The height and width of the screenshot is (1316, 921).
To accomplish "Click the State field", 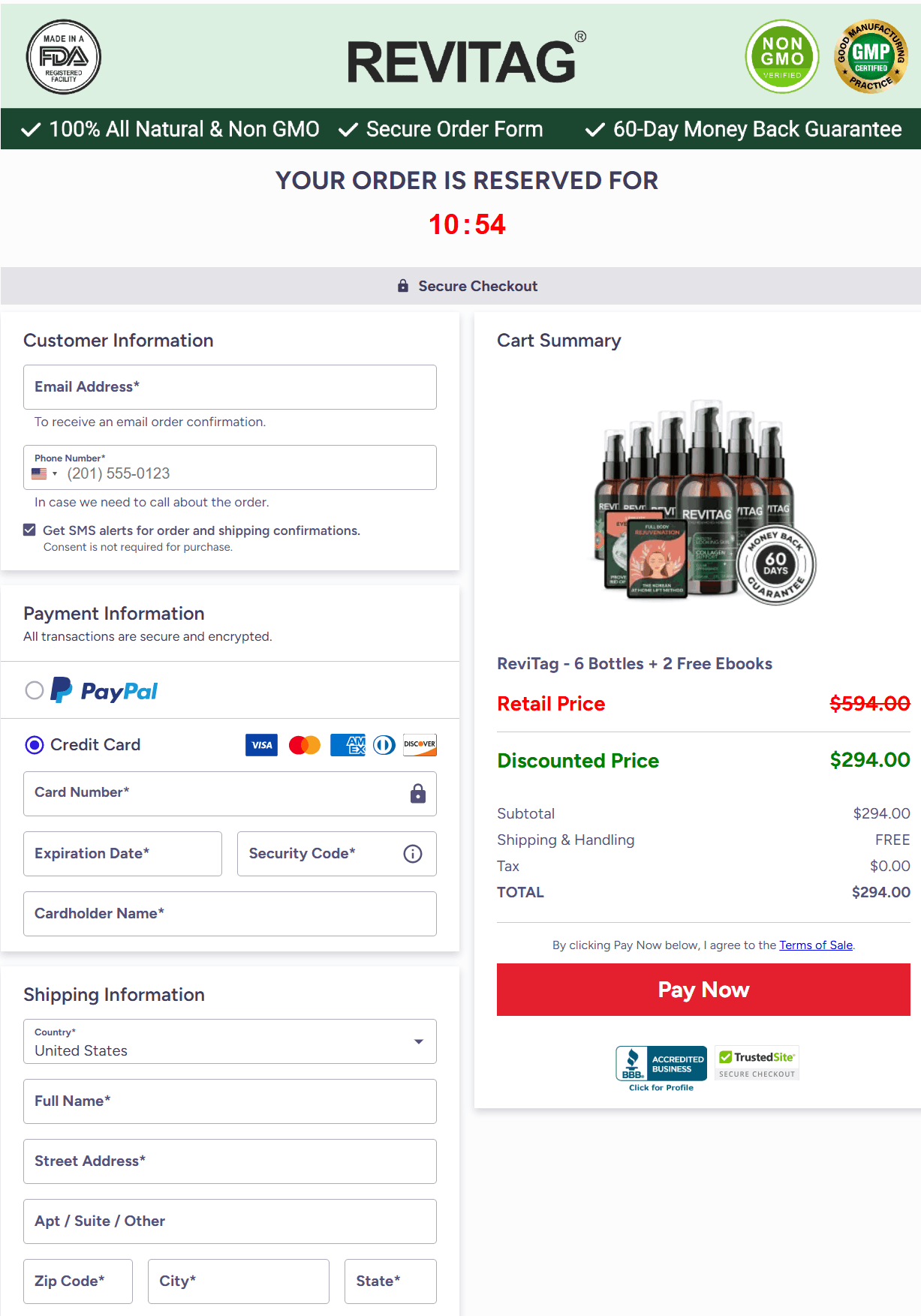I will [x=390, y=1281].
